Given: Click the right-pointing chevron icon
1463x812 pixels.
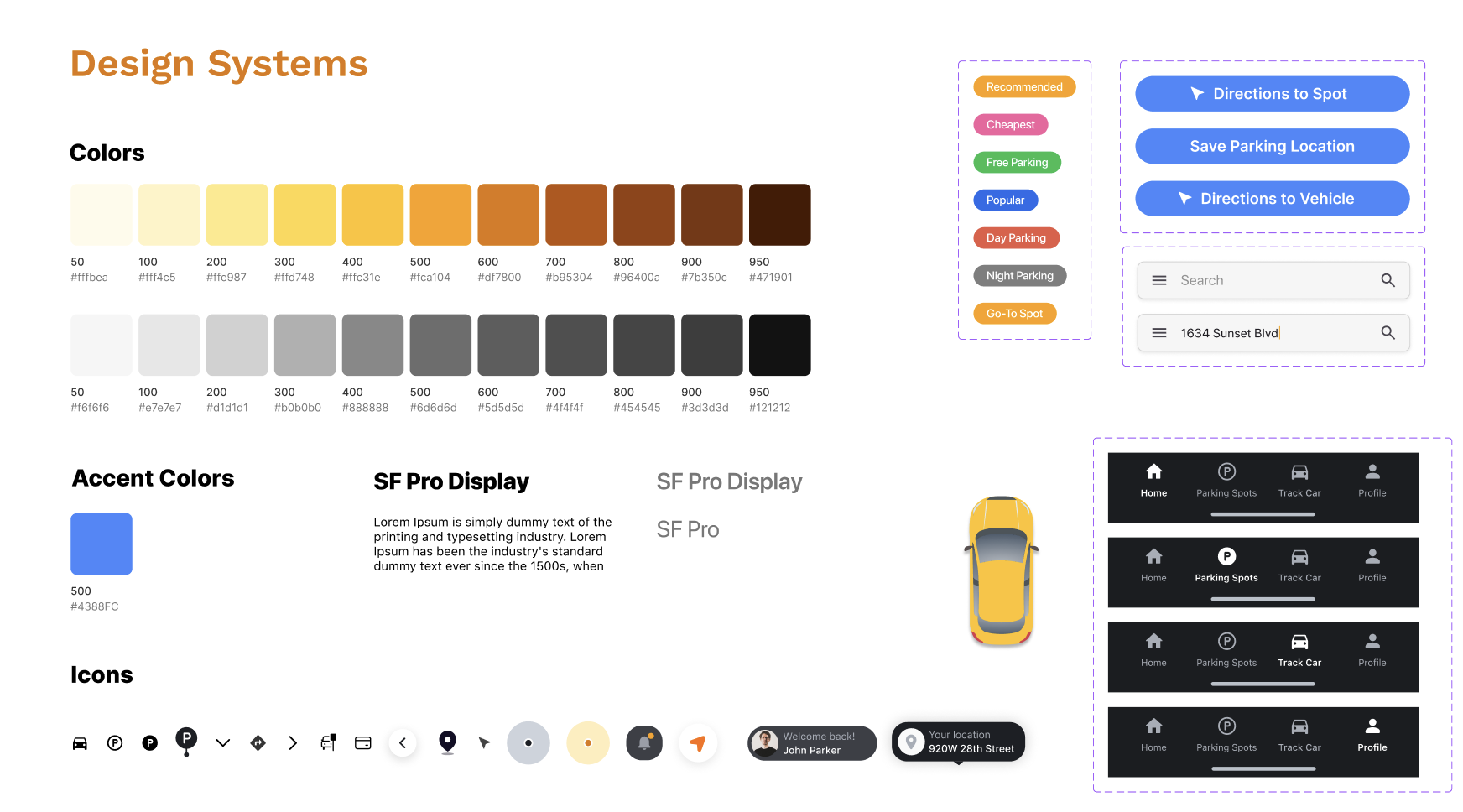Looking at the screenshot, I should (x=293, y=743).
